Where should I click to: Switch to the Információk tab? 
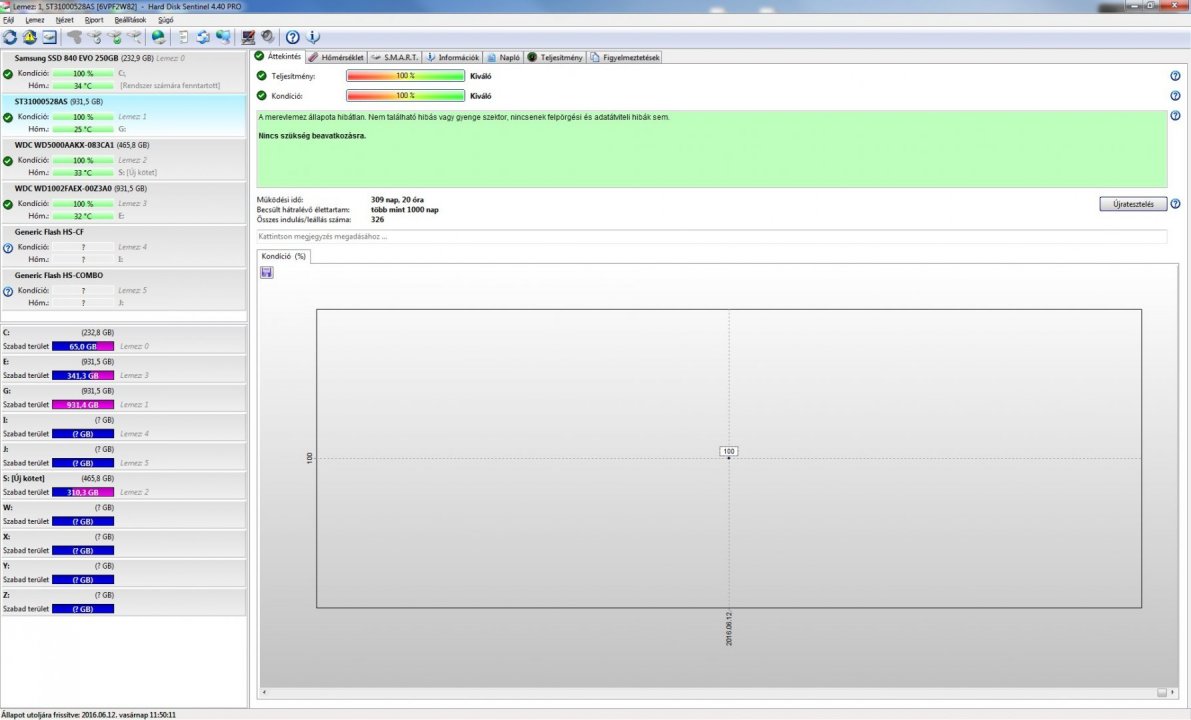[x=453, y=57]
